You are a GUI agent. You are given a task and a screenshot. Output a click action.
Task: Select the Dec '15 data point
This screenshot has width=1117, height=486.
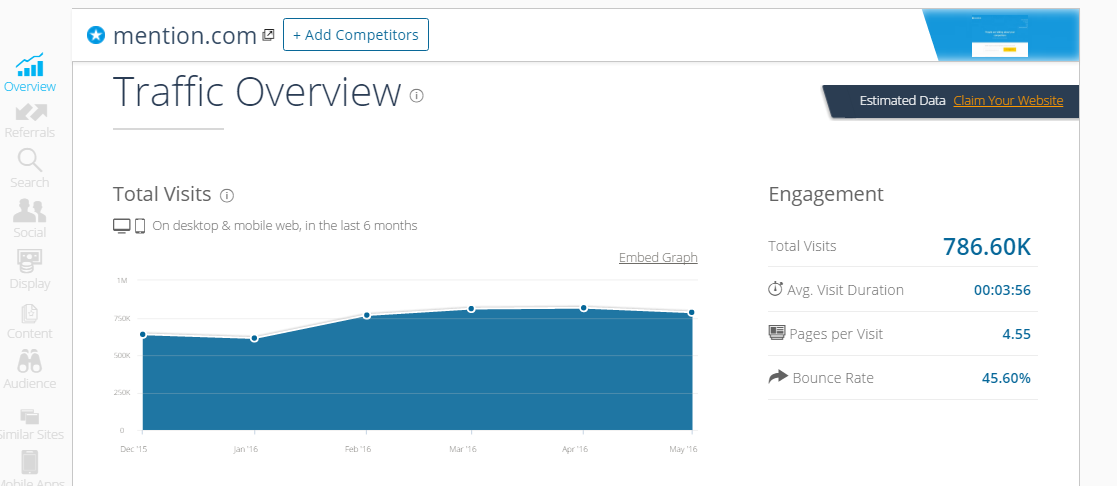[143, 334]
